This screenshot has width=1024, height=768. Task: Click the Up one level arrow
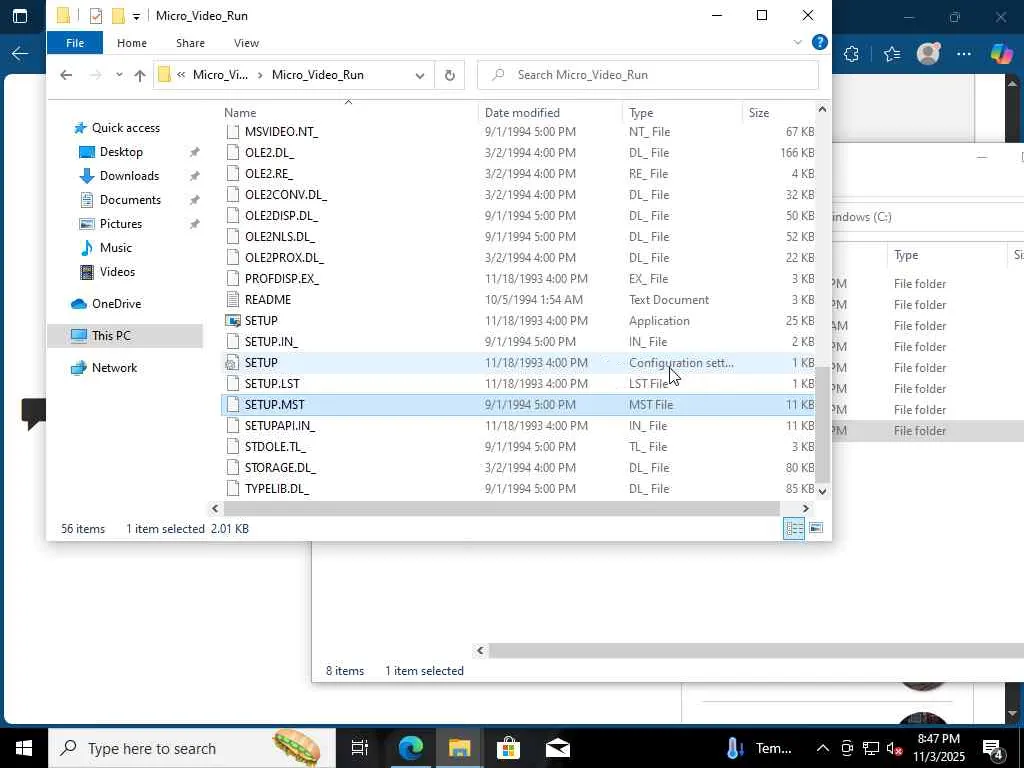[140, 75]
